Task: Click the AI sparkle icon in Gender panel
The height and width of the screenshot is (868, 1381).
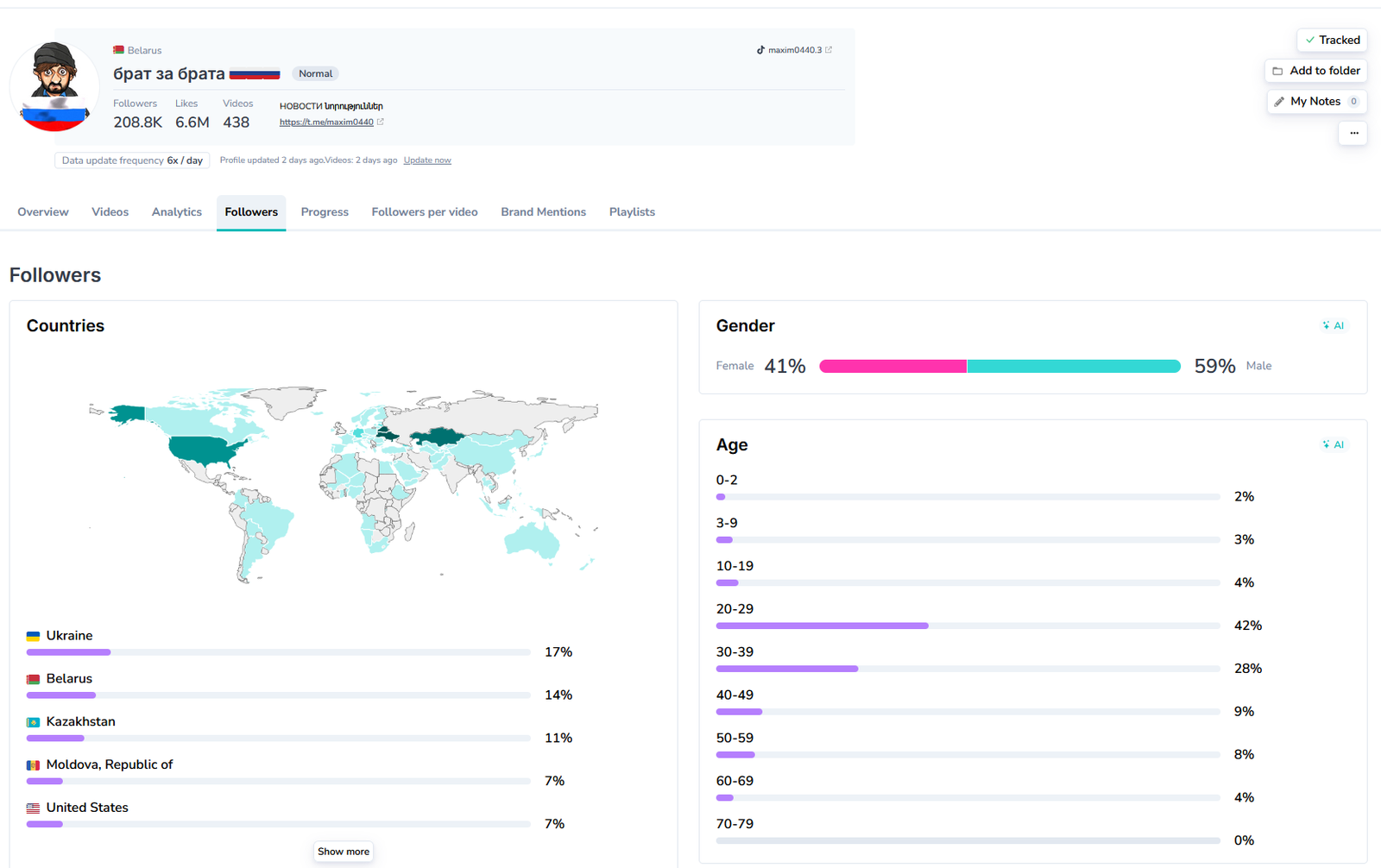Action: [x=1327, y=325]
